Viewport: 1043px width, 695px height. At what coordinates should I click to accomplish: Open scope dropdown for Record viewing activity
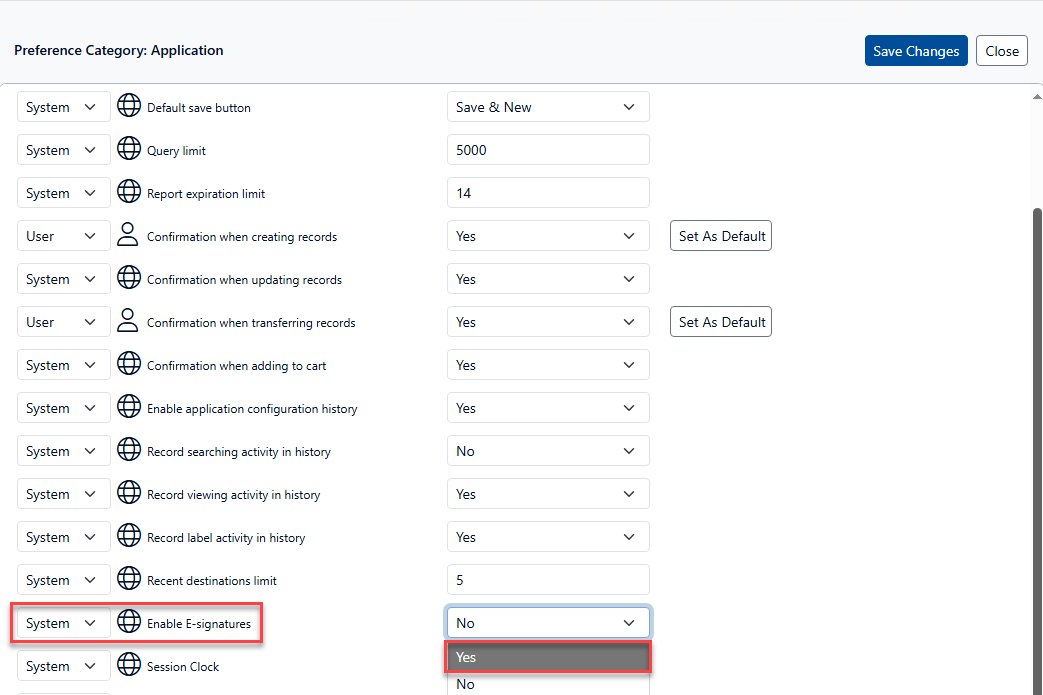click(64, 494)
